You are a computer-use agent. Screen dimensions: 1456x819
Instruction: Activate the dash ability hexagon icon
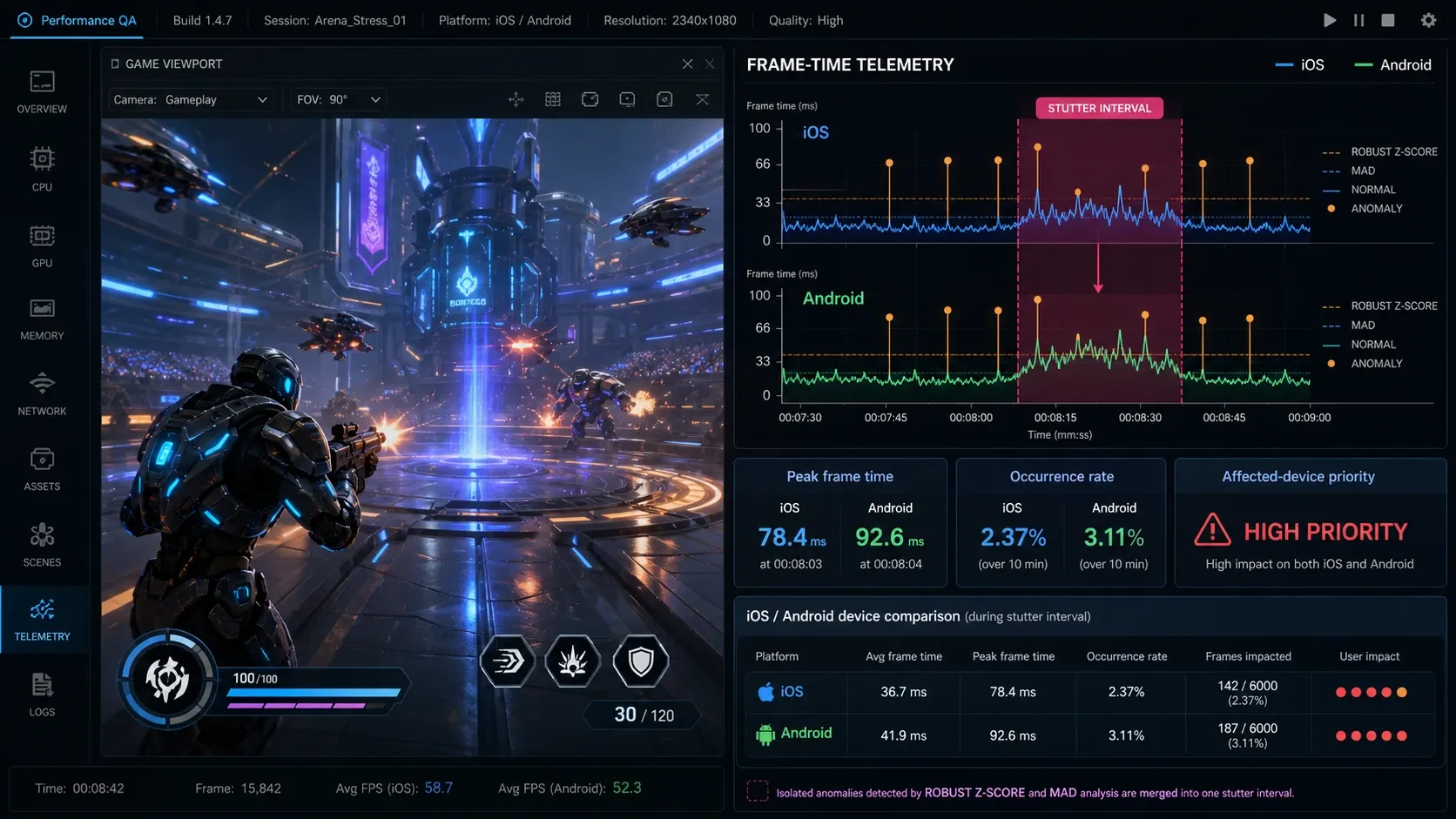(508, 661)
